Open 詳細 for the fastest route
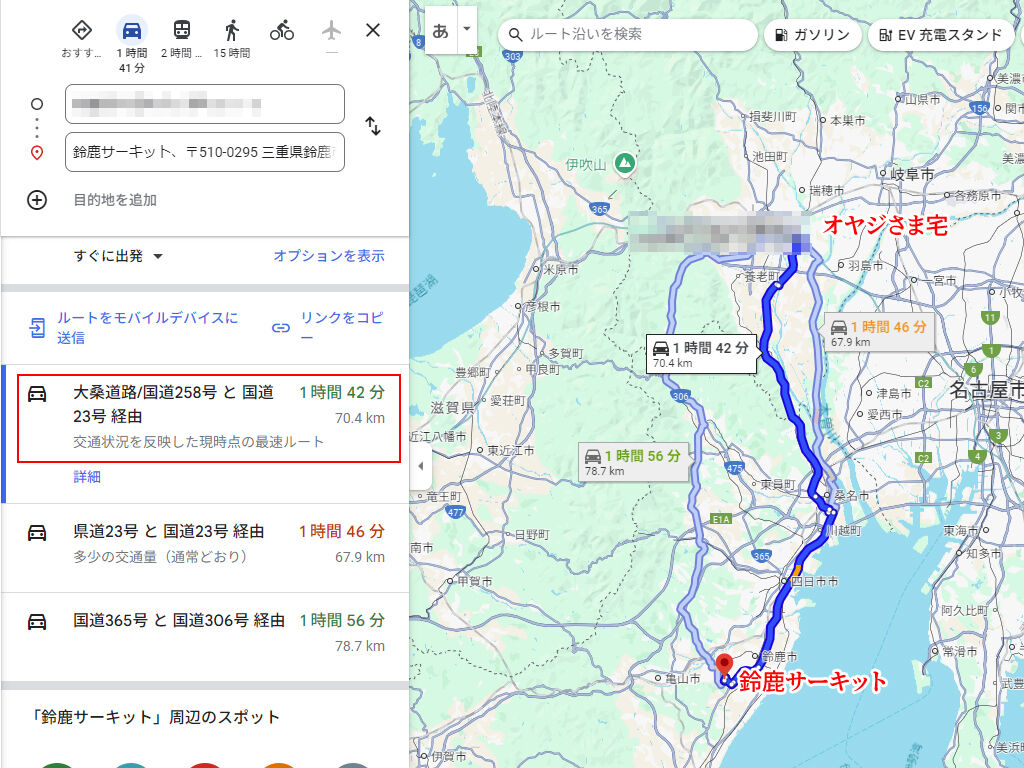The image size is (1024, 768). tap(87, 477)
